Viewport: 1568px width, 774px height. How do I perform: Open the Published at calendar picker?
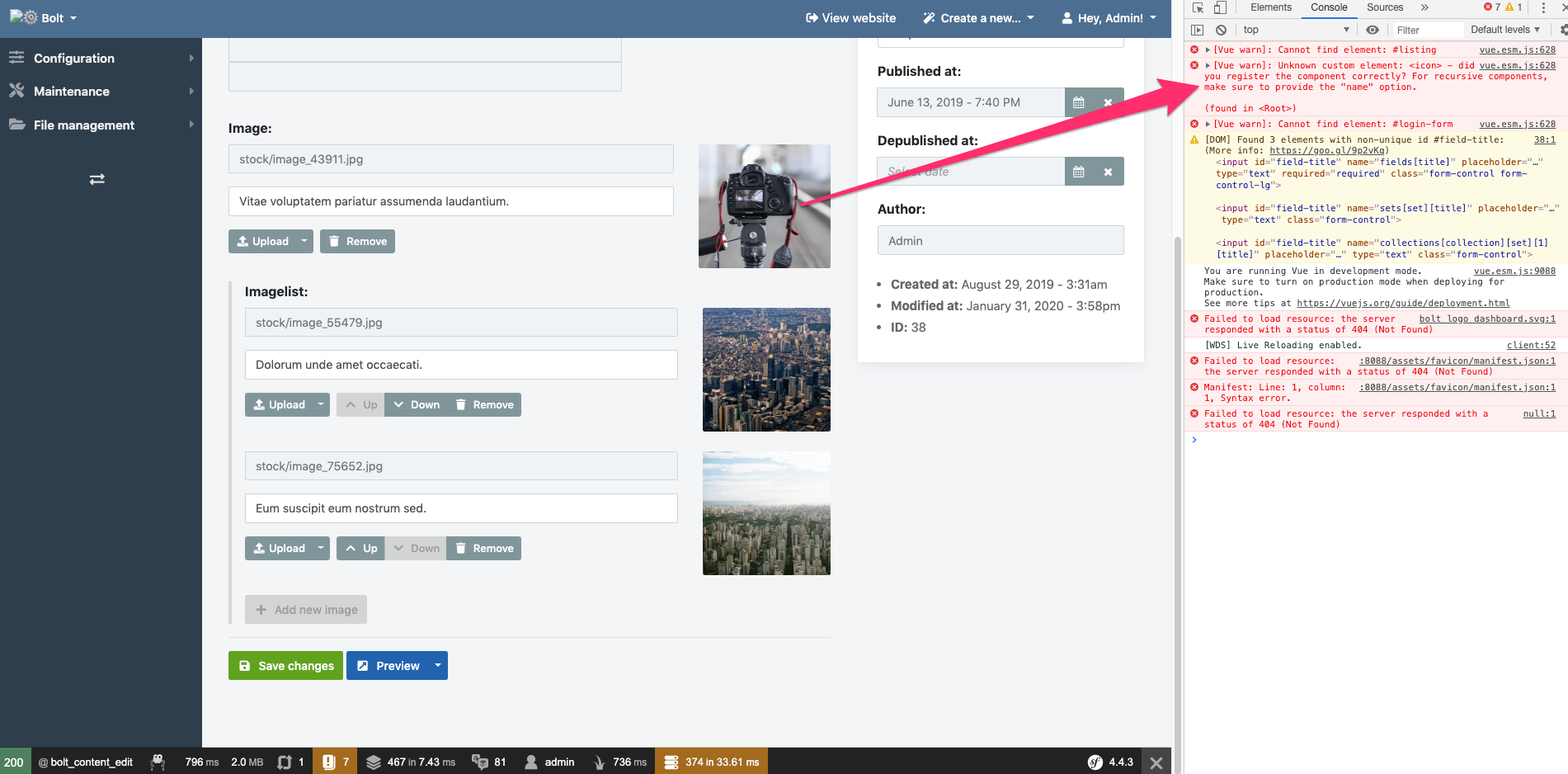click(1078, 102)
